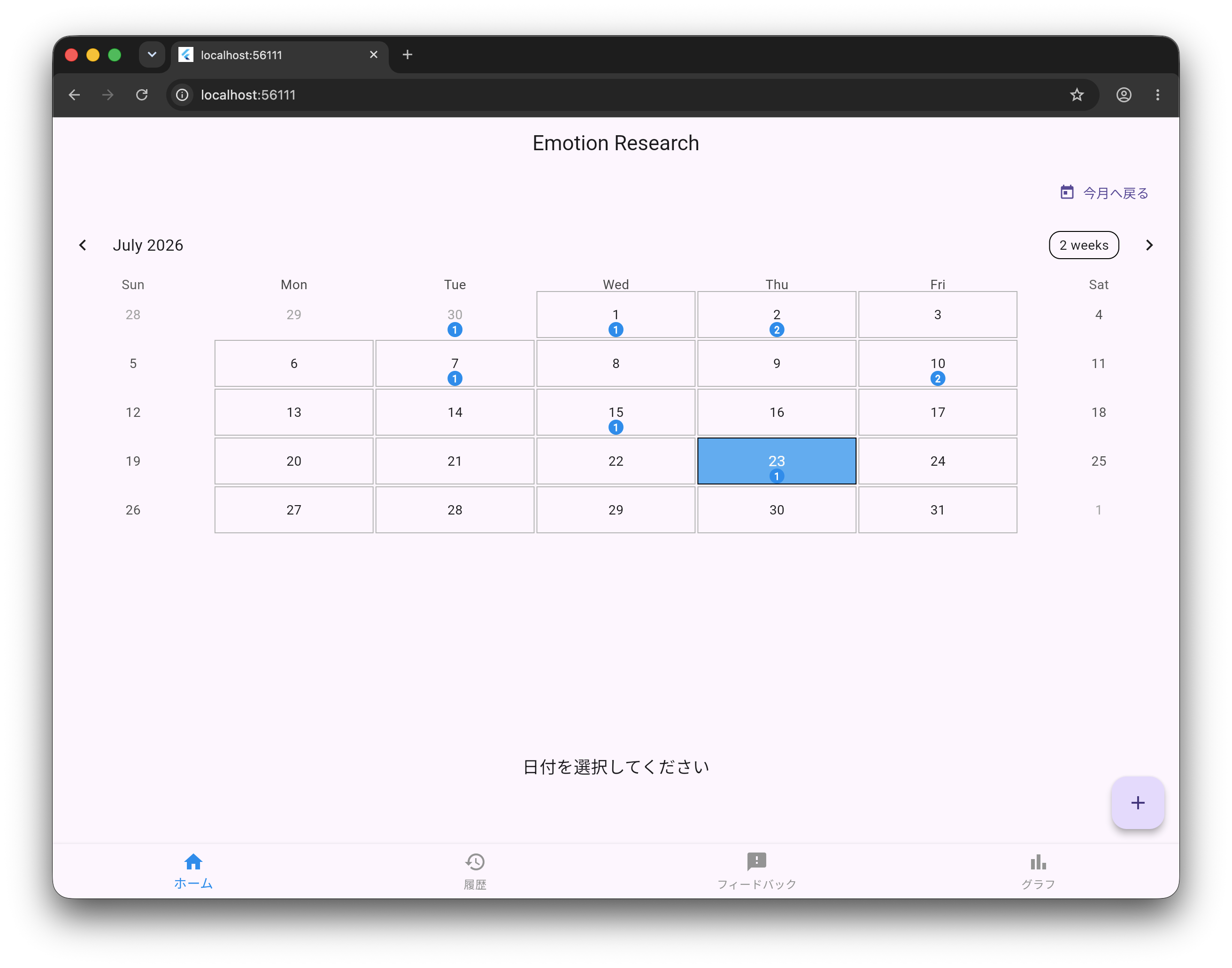Open the ホーム home tab
The width and height of the screenshot is (1232, 968).
pyautogui.click(x=193, y=871)
